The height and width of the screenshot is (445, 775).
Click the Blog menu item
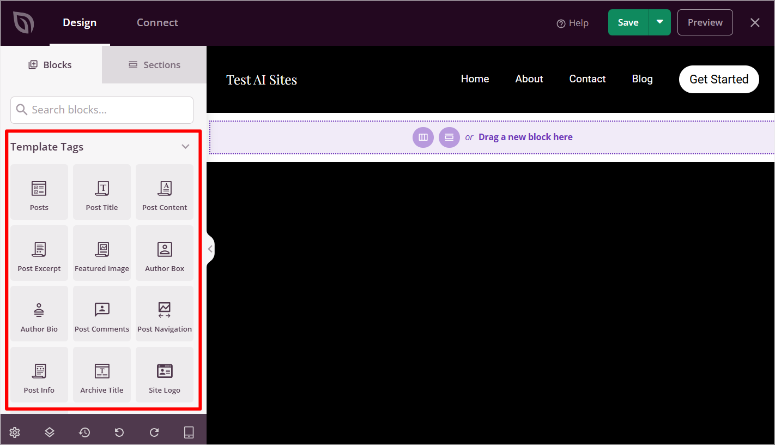pos(642,79)
